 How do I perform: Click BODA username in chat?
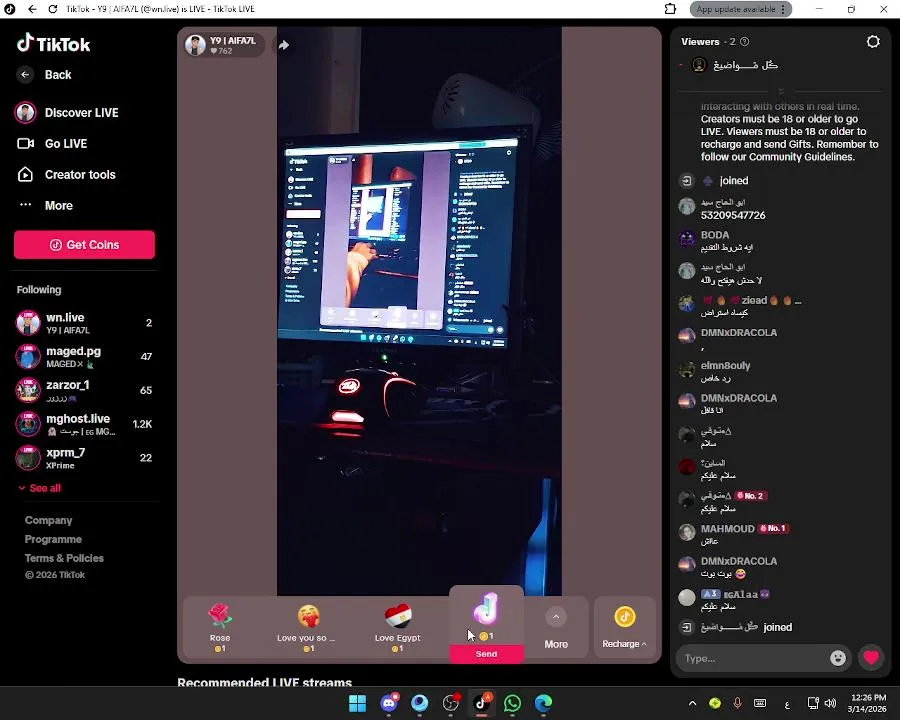coord(715,235)
